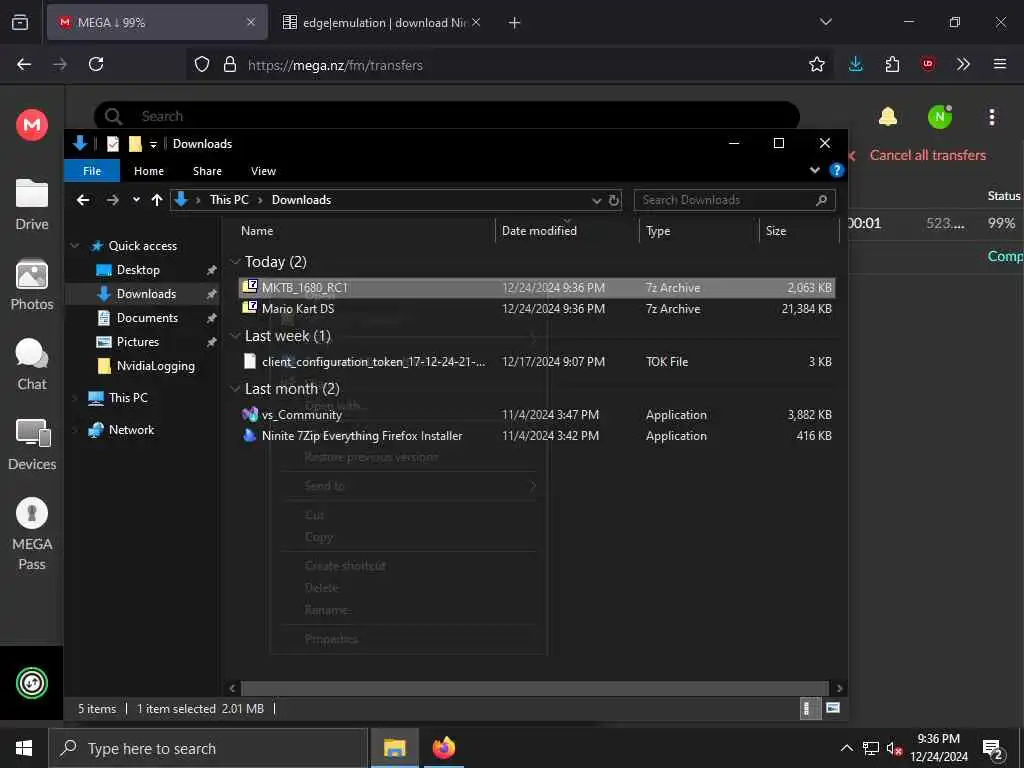
Task: Click the horizontal scrollbar in Explorer
Action: coord(534,688)
